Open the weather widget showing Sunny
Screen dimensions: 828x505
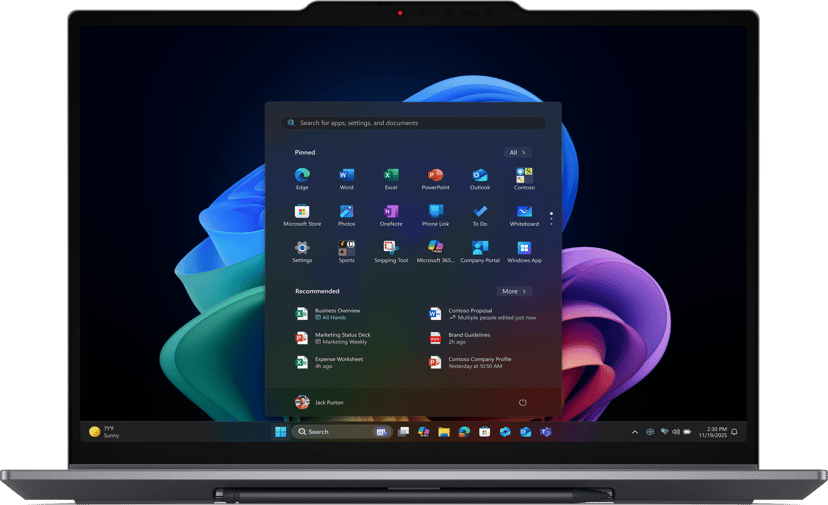(x=104, y=432)
